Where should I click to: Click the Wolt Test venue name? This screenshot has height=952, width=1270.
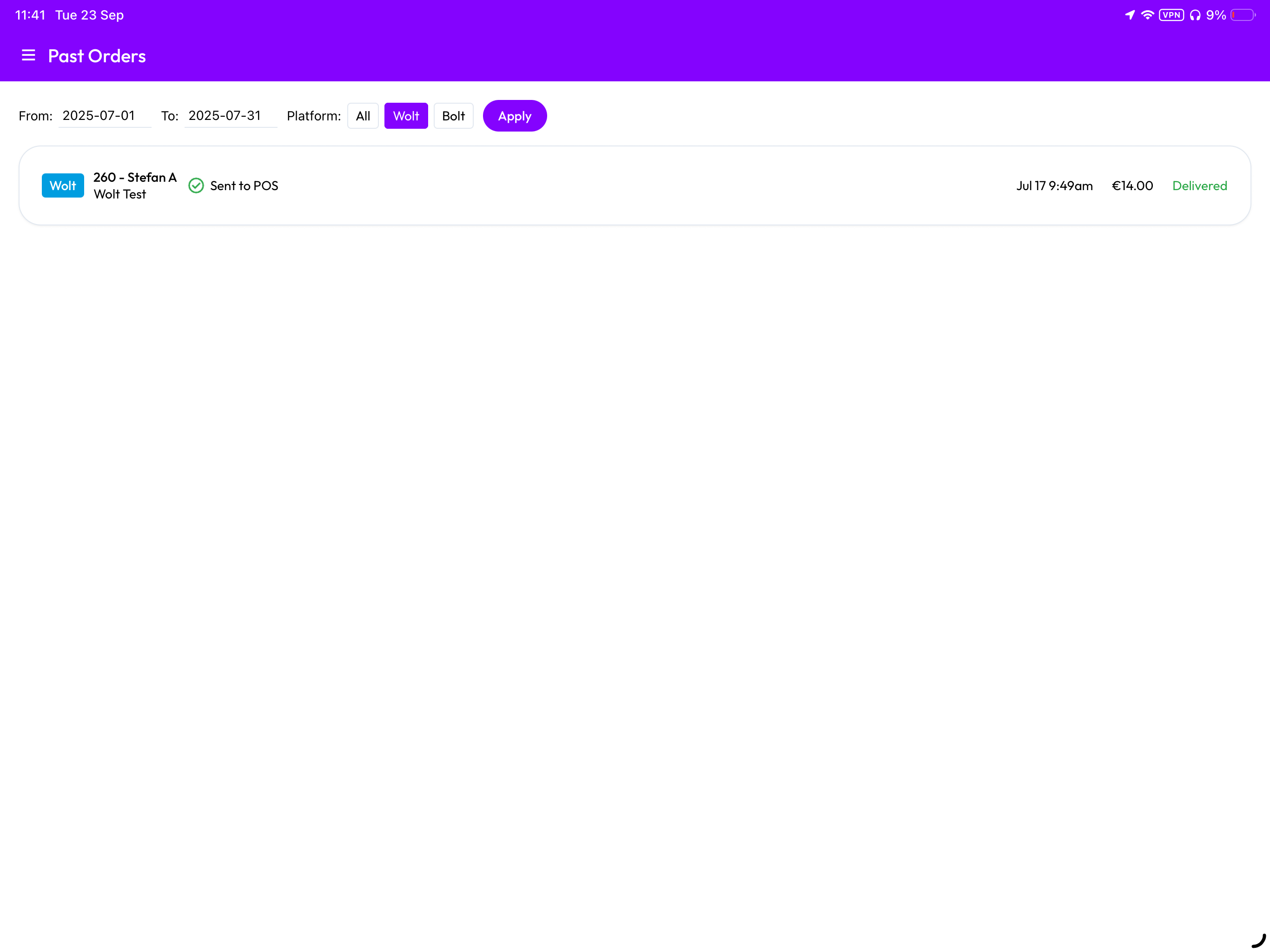(120, 195)
